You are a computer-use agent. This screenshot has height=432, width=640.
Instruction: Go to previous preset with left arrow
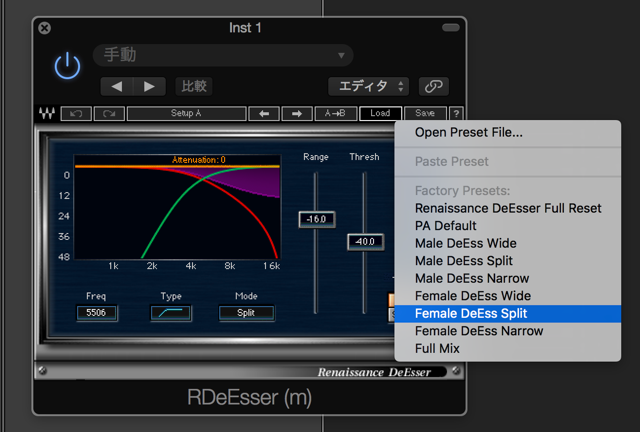point(117,86)
